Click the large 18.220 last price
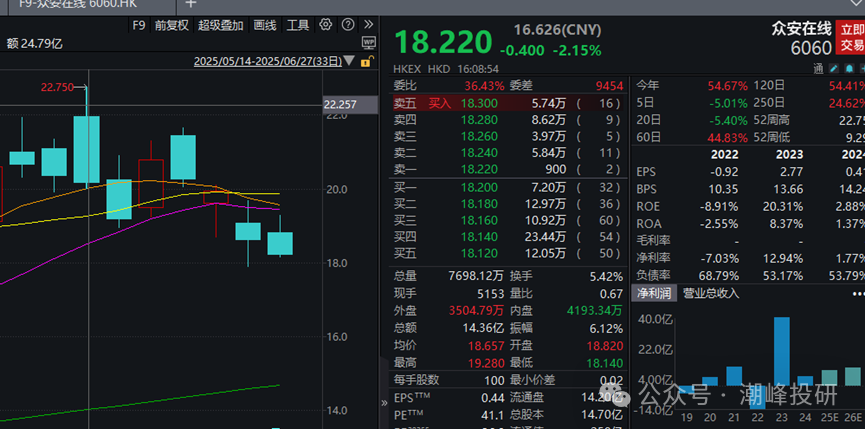The width and height of the screenshot is (865, 429). [442, 42]
